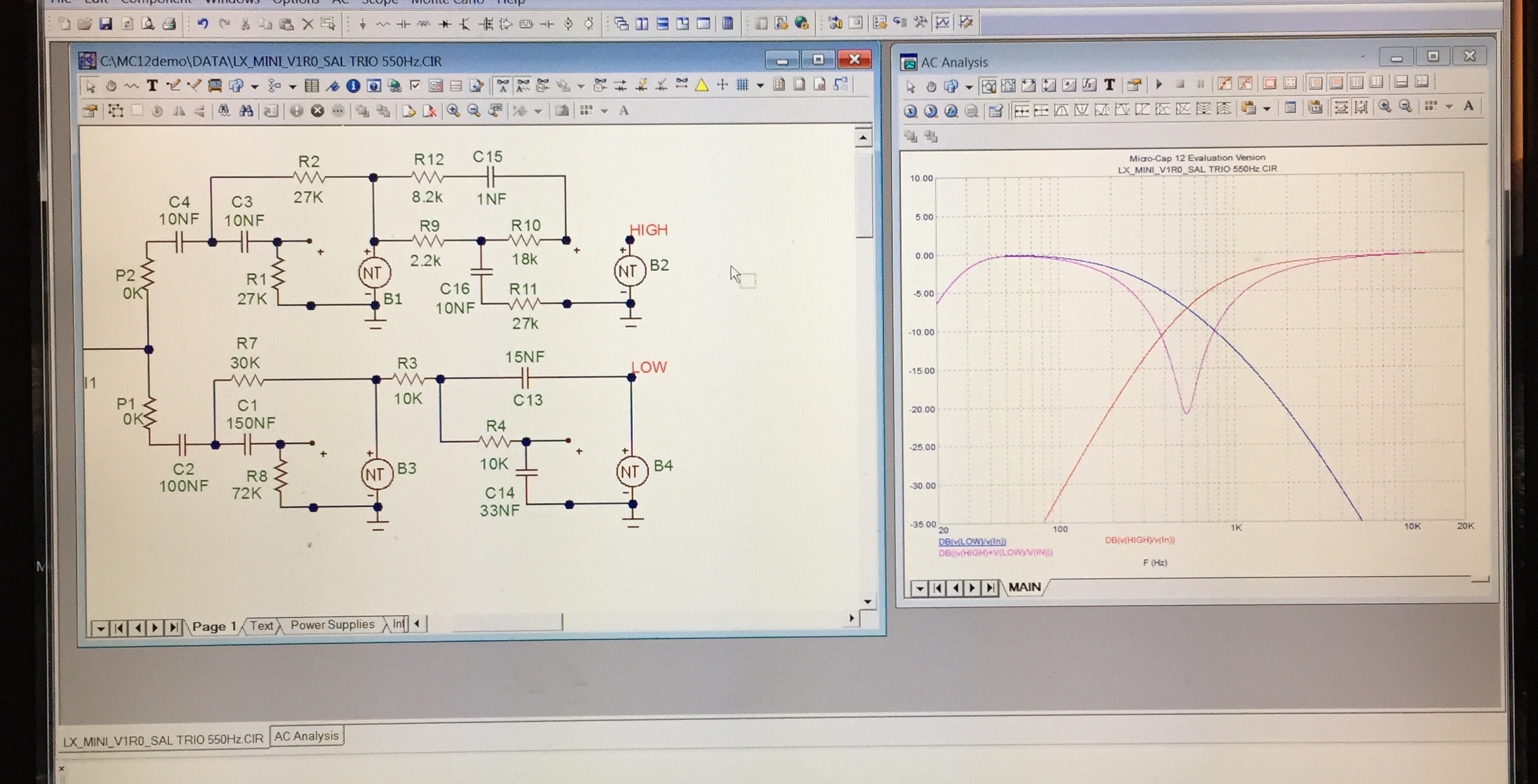
Task: Click Zoom In magnifier in AC Analysis toolbar
Action: pyautogui.click(x=1384, y=107)
